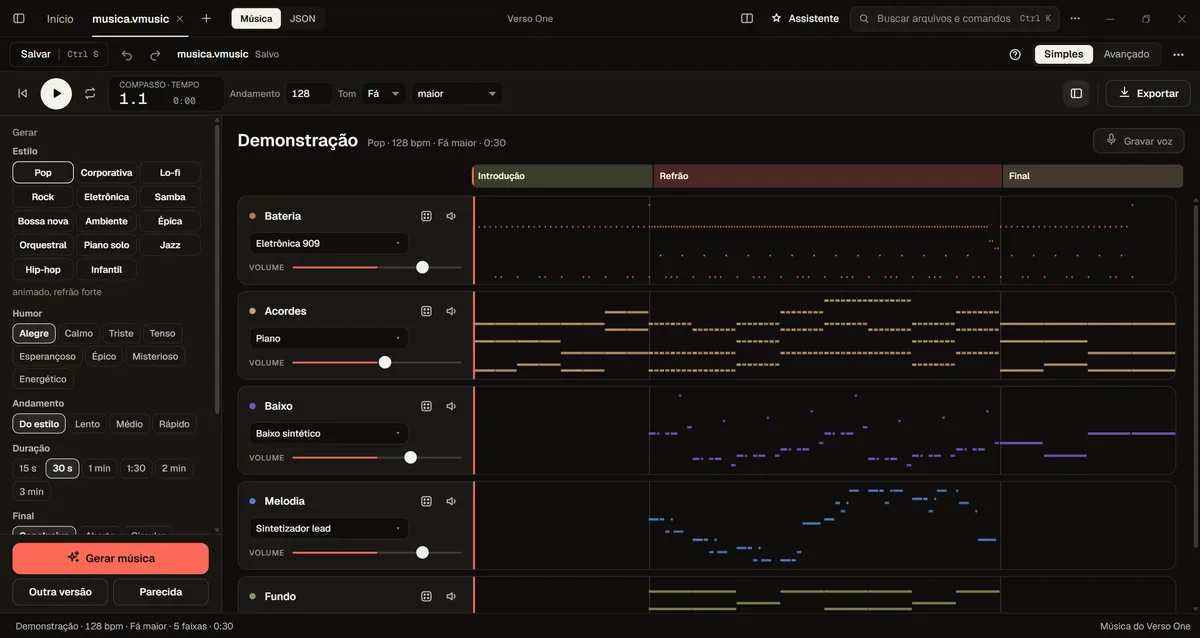Open a new tab with the plus icon
1200x638 pixels.
206,18
